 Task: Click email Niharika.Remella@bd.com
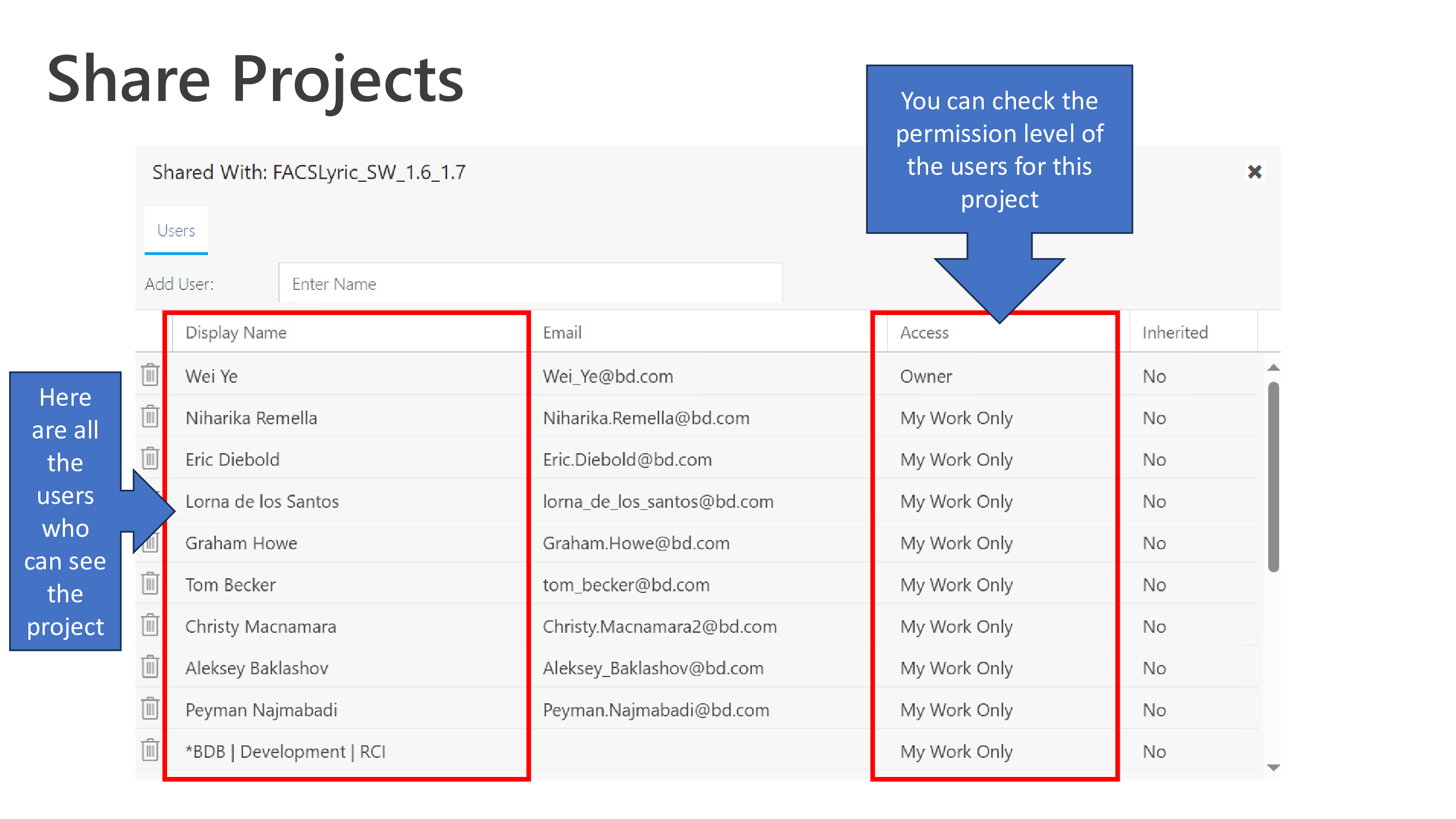pos(646,418)
